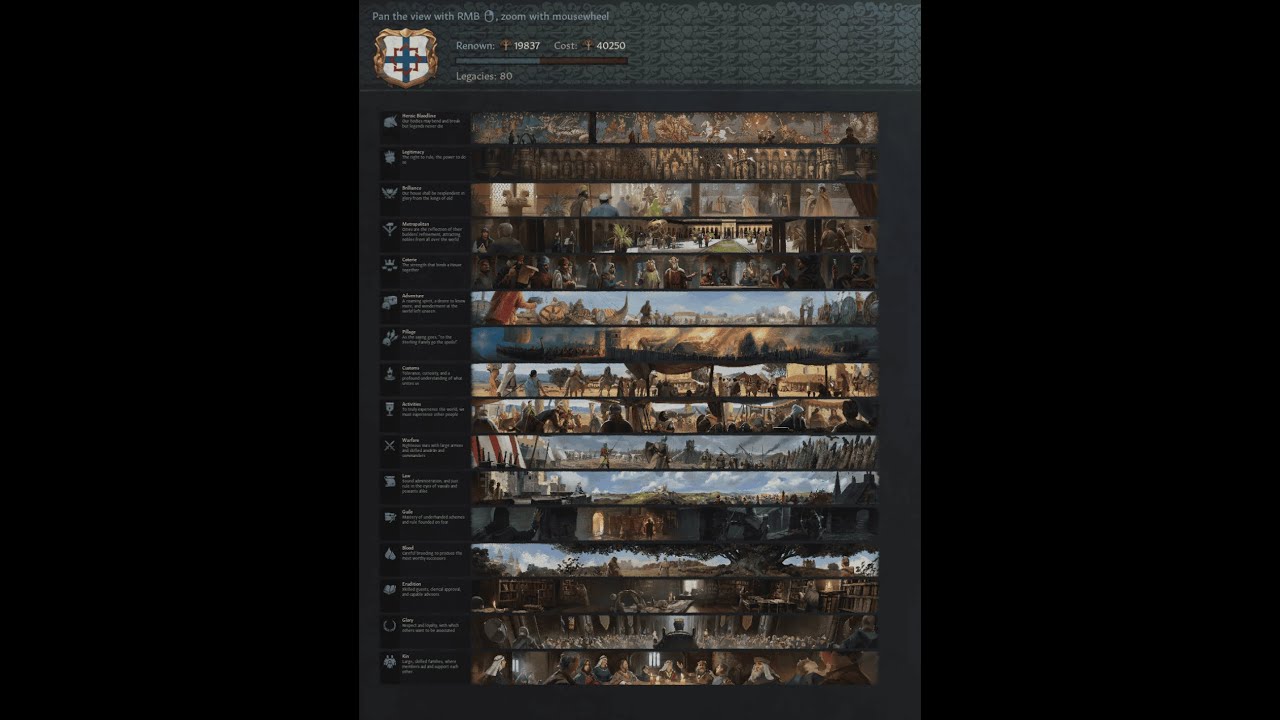
Task: Select the Guile legacy icon
Action: pyautogui.click(x=390, y=517)
